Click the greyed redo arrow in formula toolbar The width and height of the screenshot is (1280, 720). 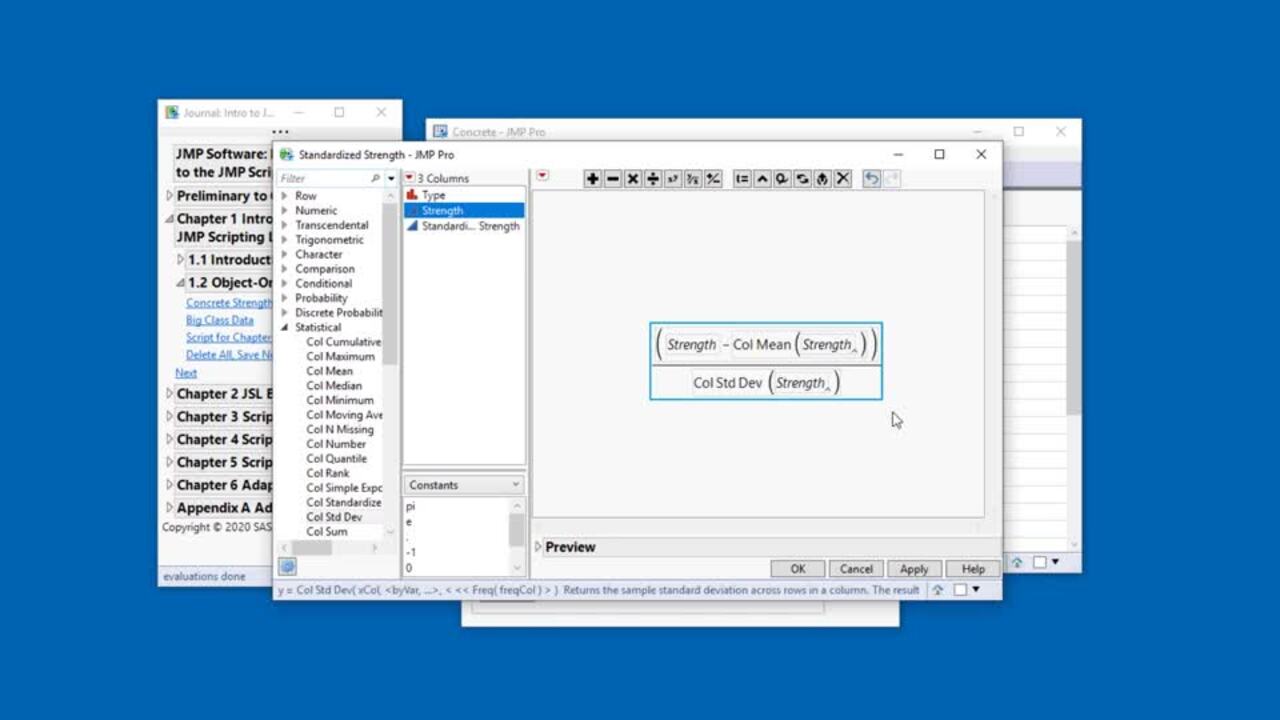point(892,179)
